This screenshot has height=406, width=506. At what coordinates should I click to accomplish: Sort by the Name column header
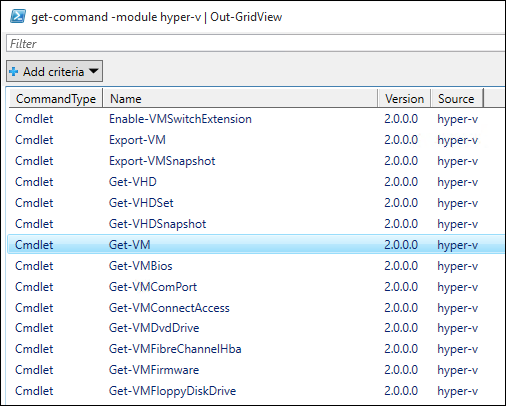coord(240,99)
